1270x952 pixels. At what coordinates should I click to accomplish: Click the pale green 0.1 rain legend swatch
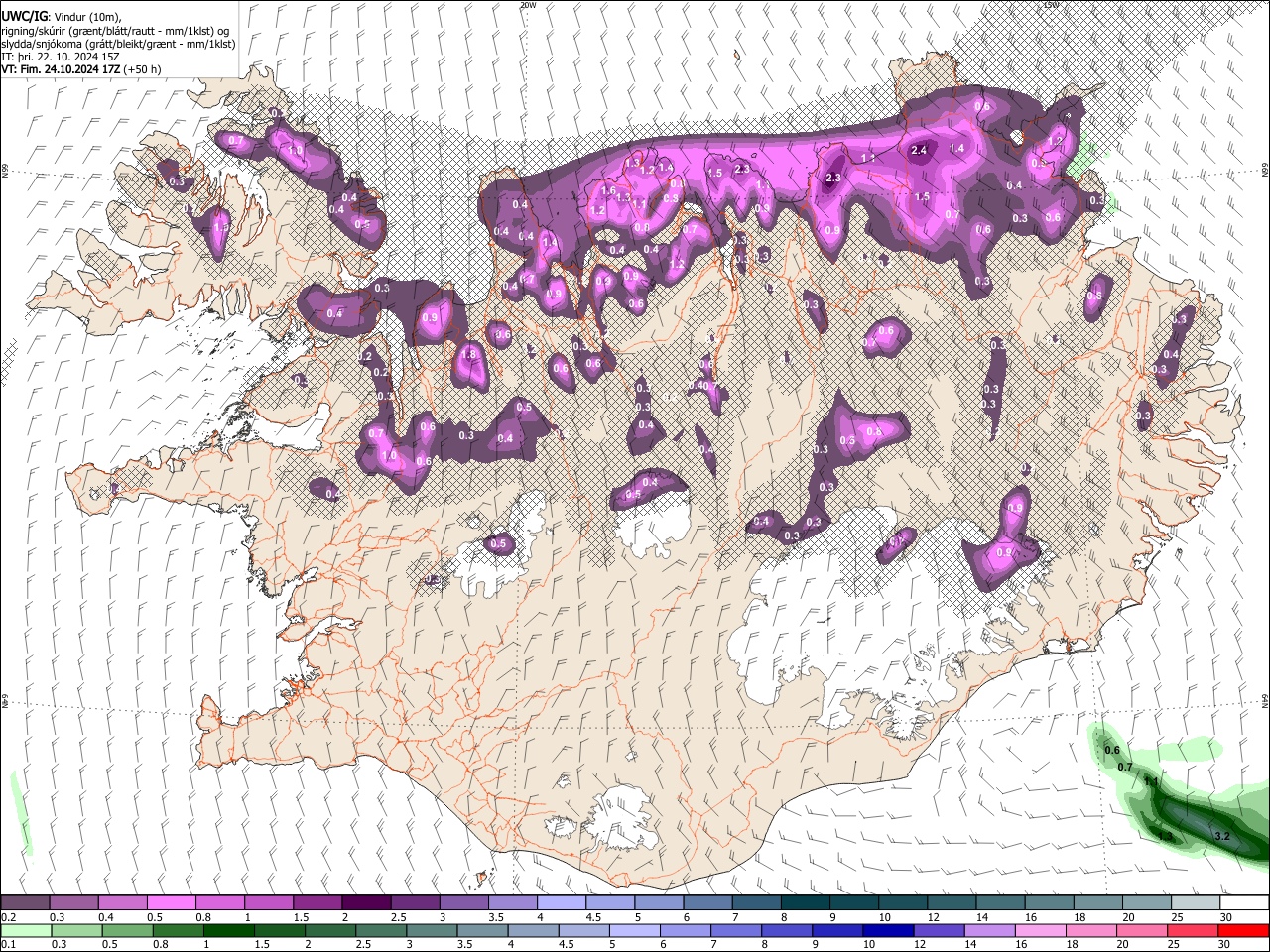(24, 931)
